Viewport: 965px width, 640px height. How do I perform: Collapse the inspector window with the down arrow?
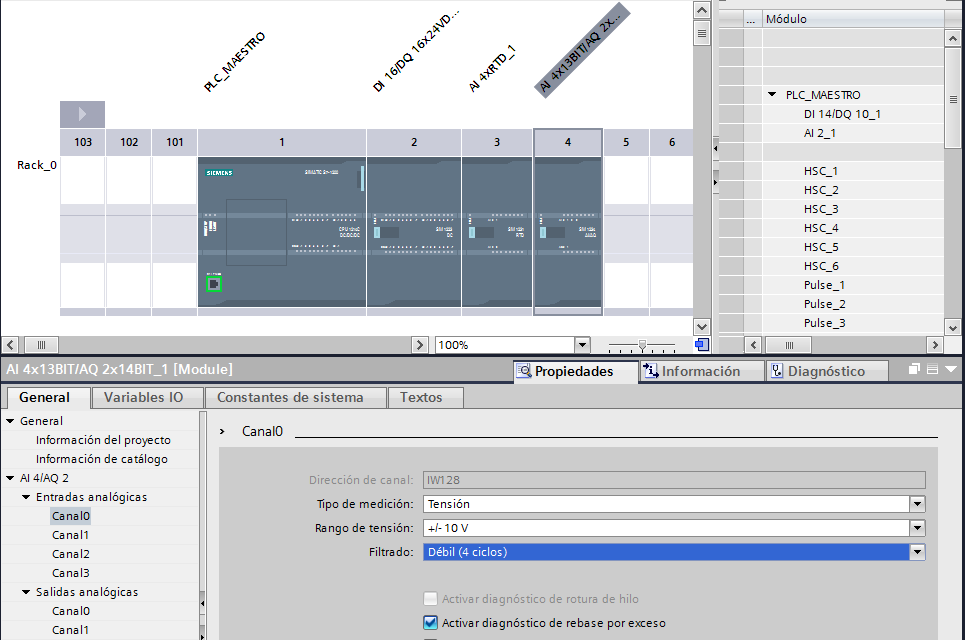click(x=950, y=370)
